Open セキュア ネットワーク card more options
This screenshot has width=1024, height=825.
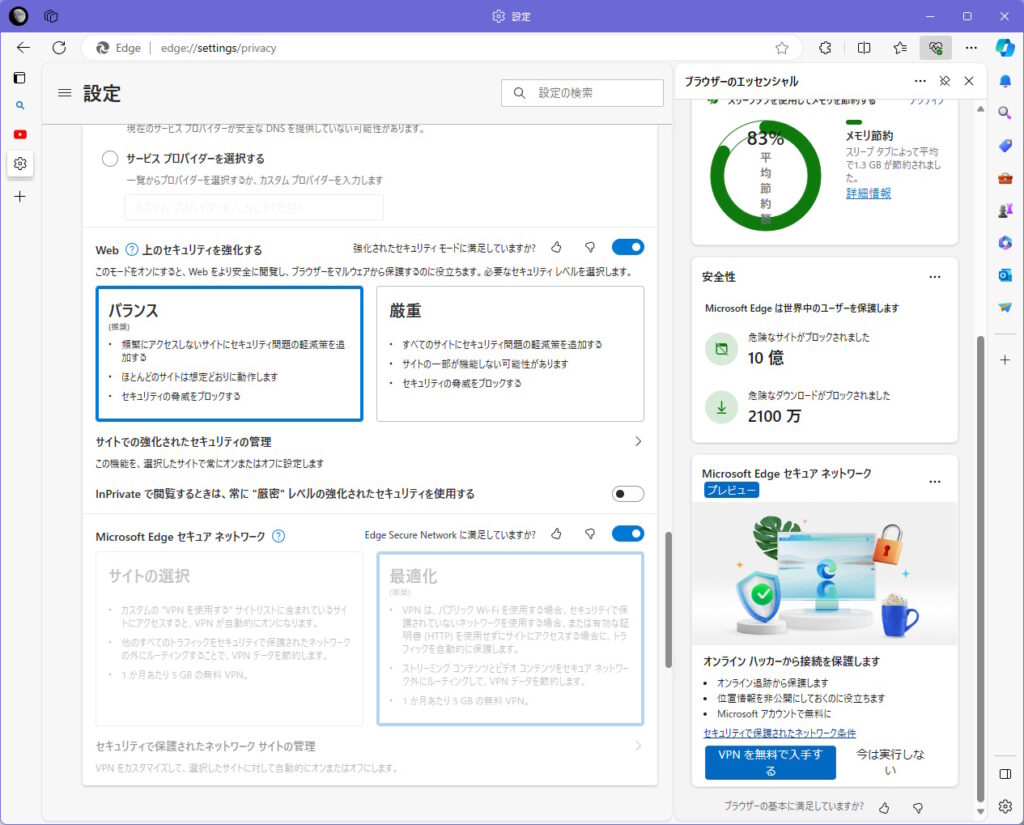[935, 482]
